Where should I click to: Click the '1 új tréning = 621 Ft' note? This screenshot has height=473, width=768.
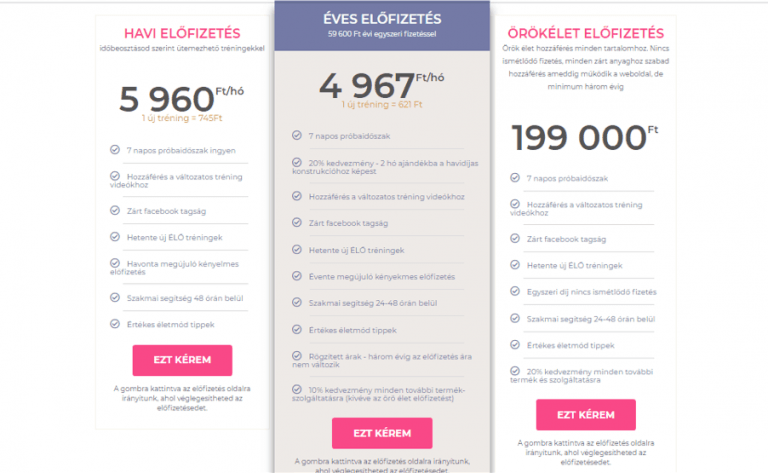point(382,104)
